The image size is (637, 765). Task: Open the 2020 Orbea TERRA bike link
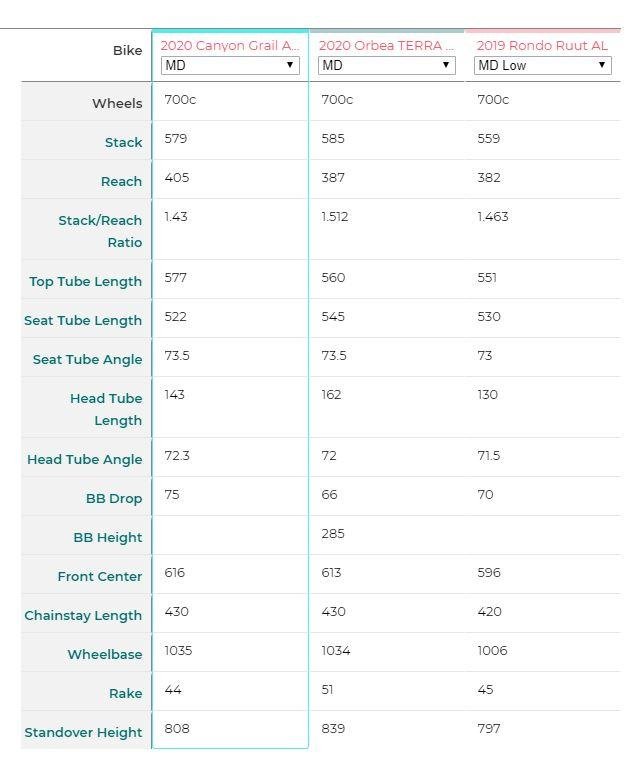tap(386, 46)
